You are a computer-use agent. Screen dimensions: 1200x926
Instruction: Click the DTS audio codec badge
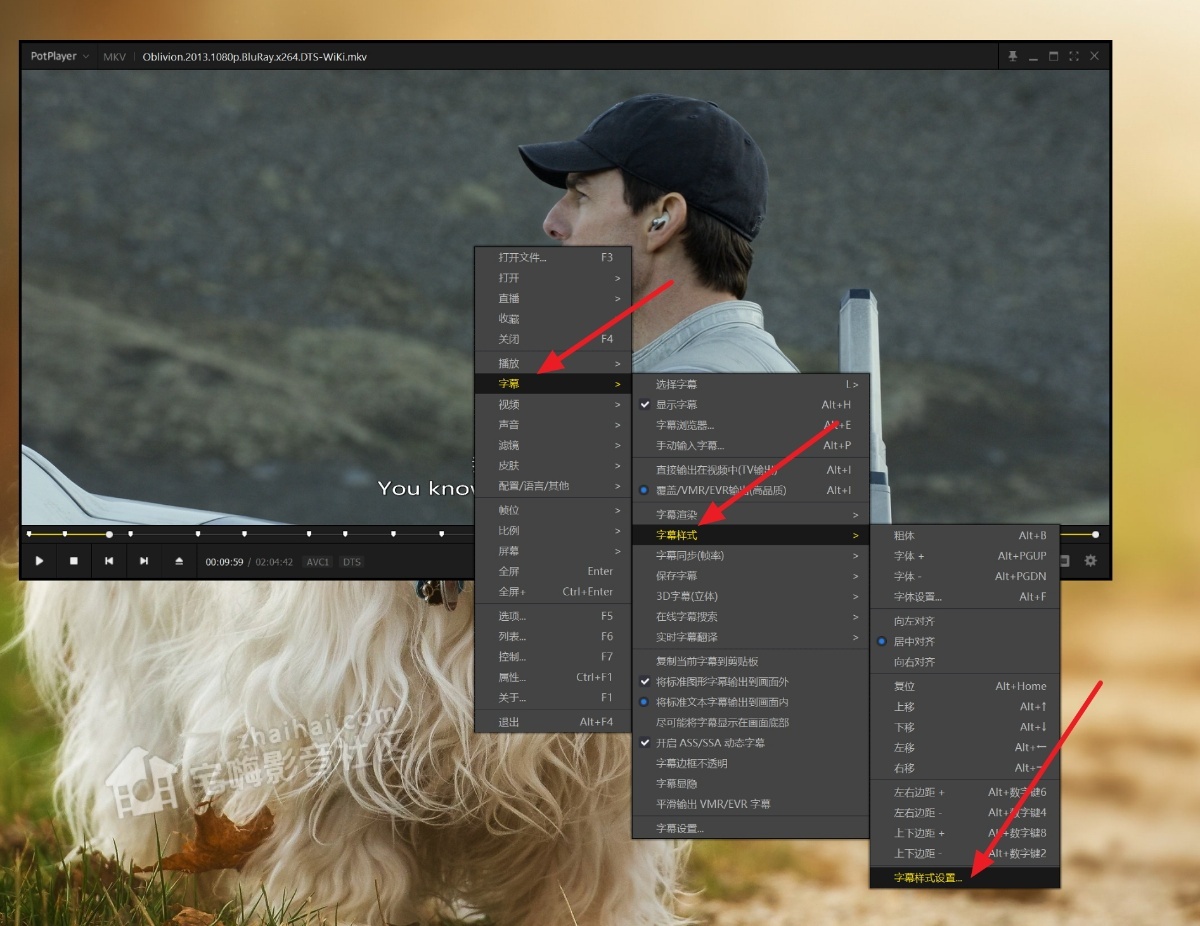(351, 562)
